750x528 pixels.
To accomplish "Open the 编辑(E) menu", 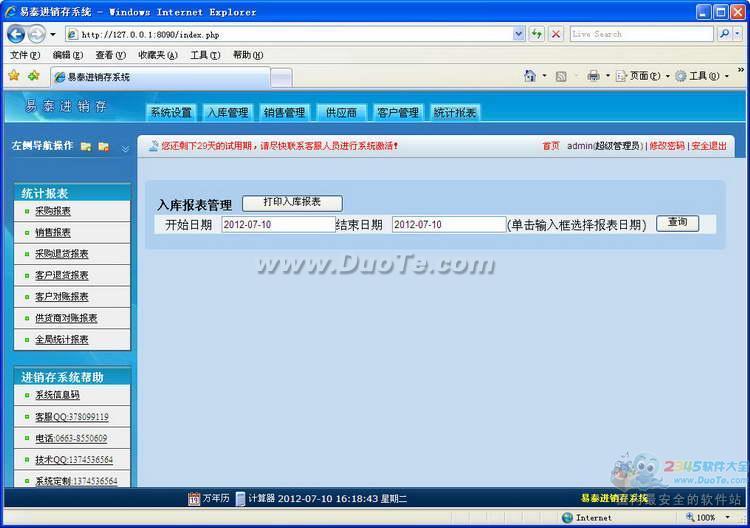I will click(x=67, y=55).
